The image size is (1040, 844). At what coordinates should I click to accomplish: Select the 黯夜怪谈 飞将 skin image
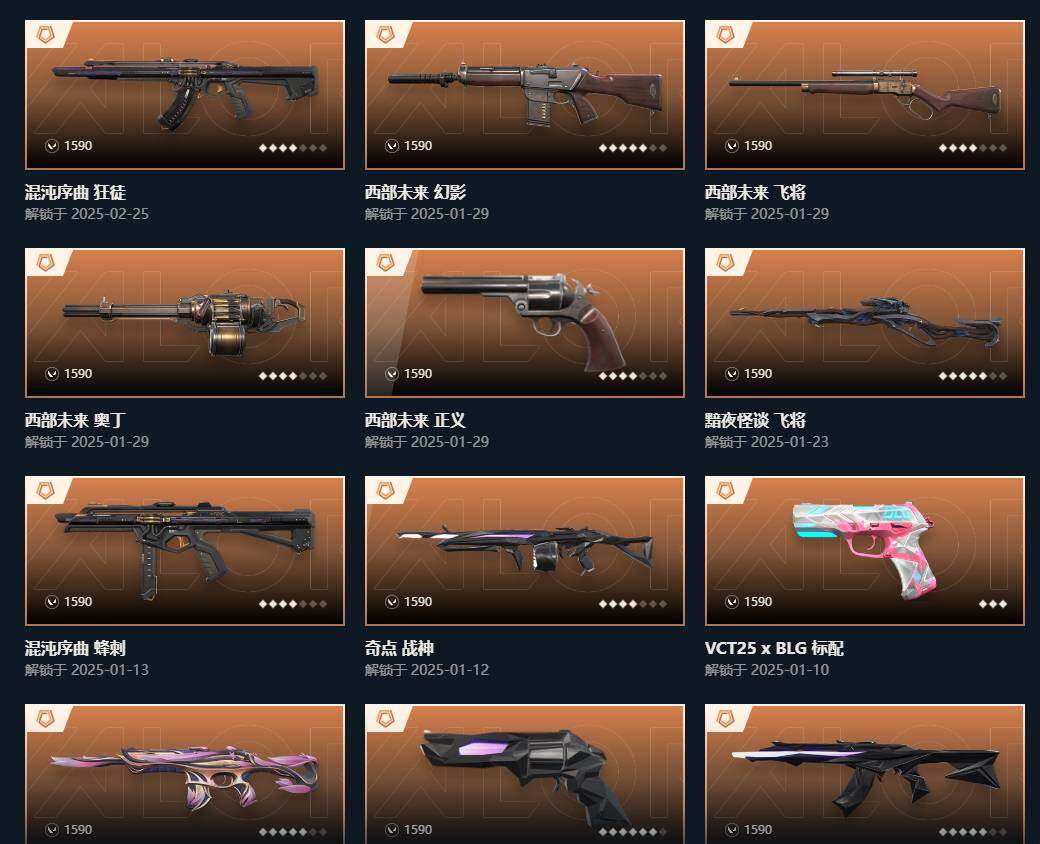point(865,323)
